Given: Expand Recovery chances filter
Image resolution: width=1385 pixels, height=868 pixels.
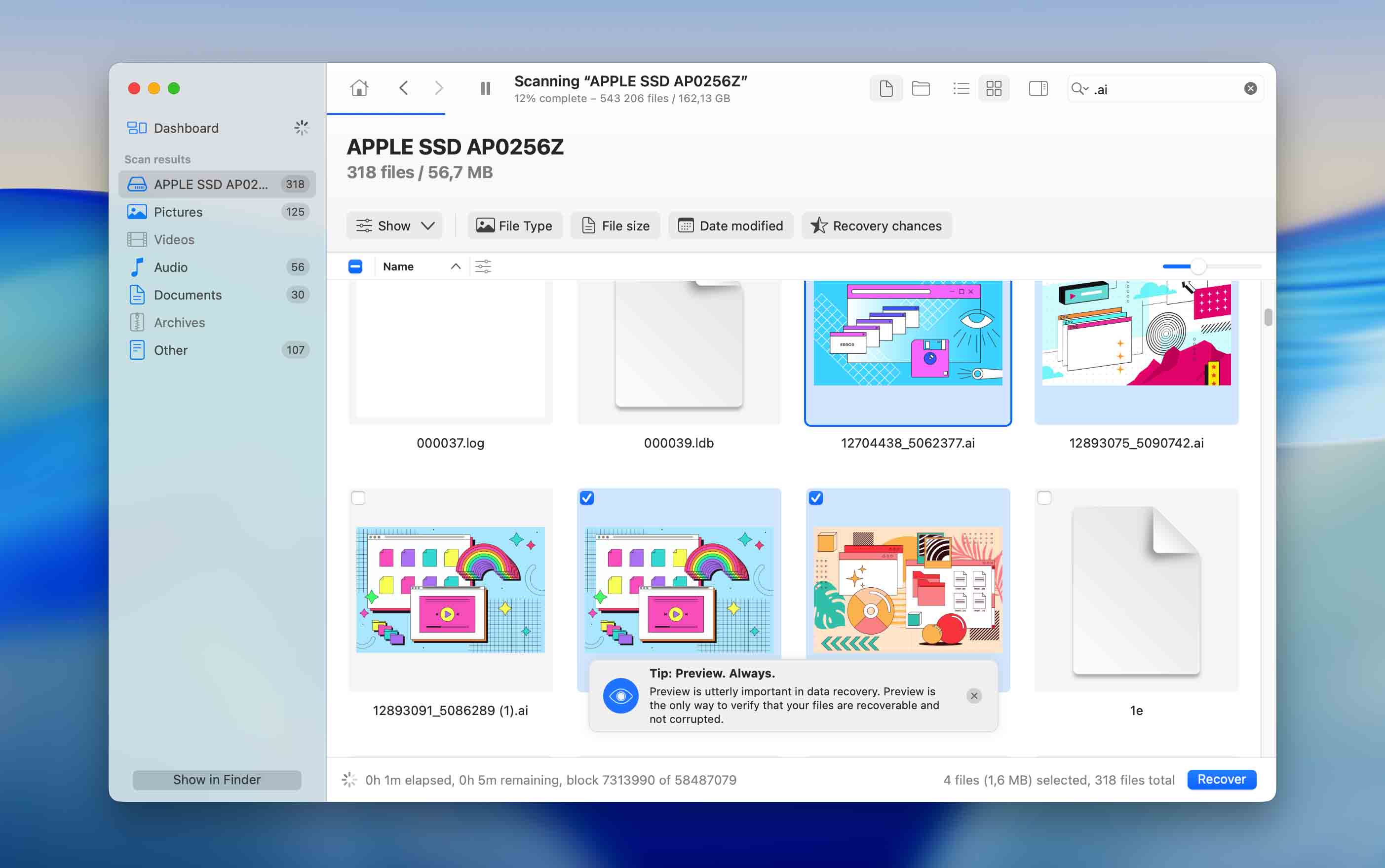Looking at the screenshot, I should point(876,226).
